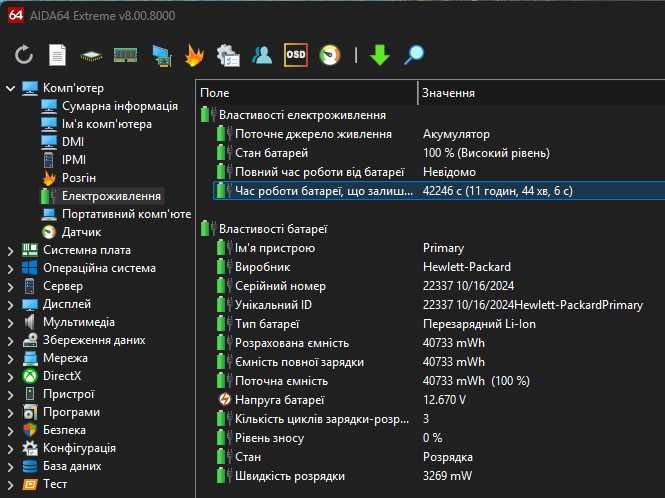Click the user accounts toolbar icon
This screenshot has height=498, width=665.
262,55
